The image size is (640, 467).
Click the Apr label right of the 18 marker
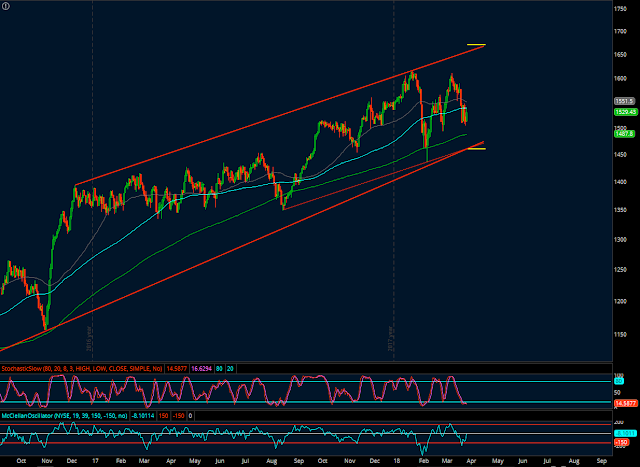tap(471, 461)
